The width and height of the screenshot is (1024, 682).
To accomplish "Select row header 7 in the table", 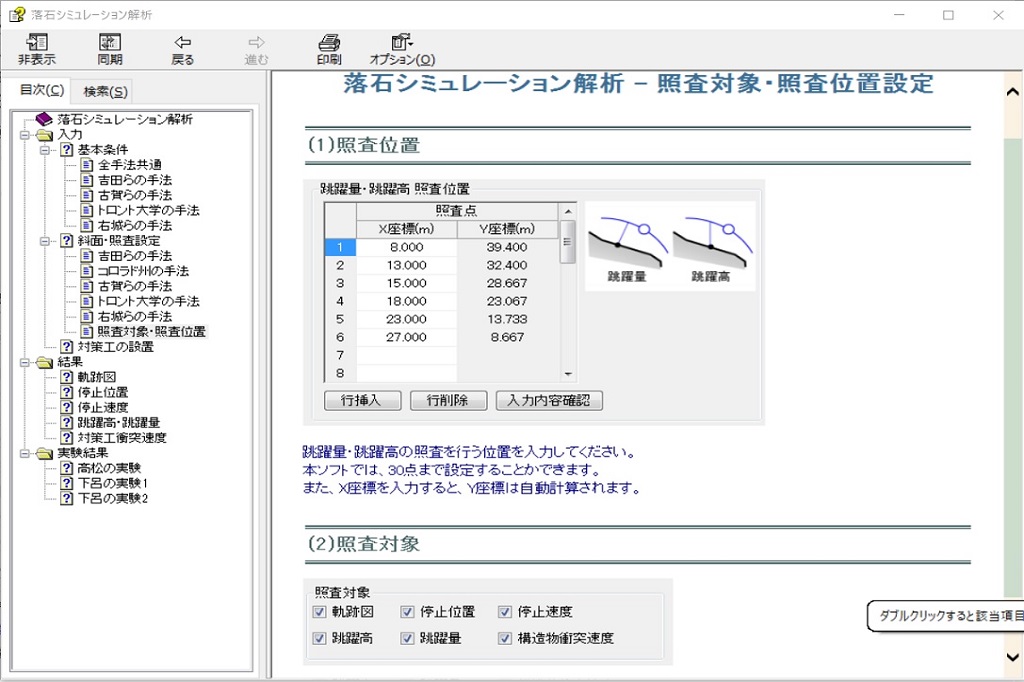I will [x=340, y=355].
